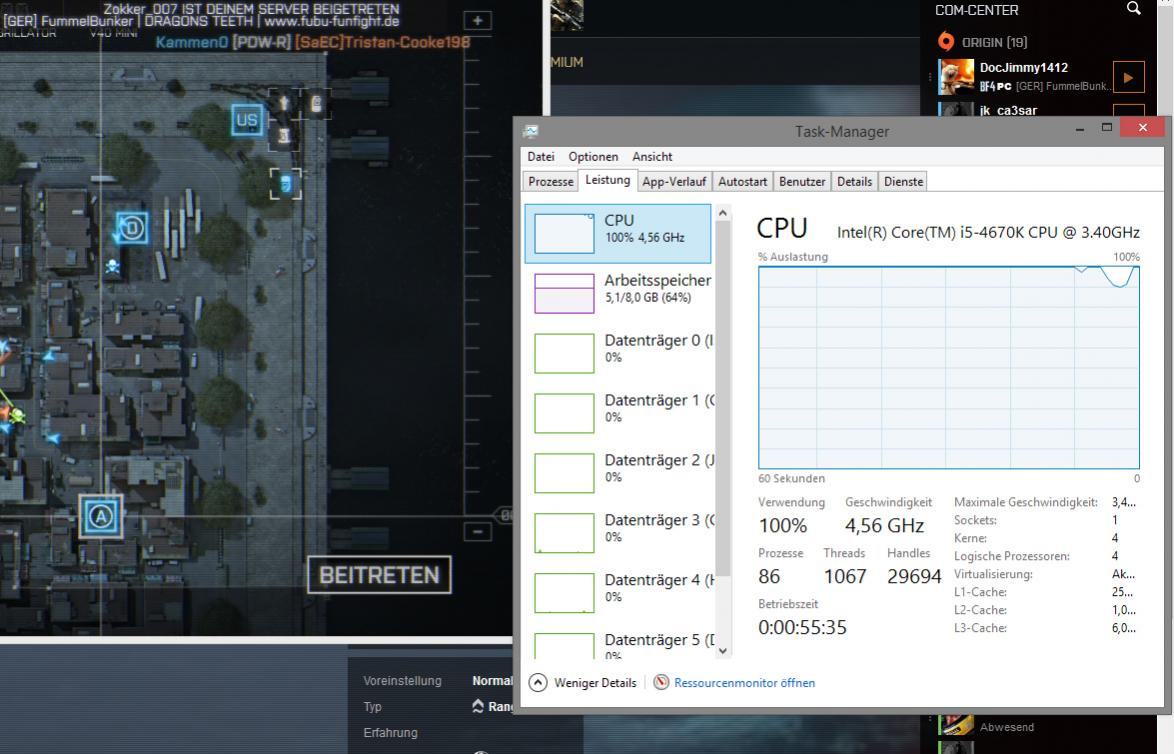Click the Origin logo in COM-CENTER
1174x754 pixels.
[x=946, y=42]
